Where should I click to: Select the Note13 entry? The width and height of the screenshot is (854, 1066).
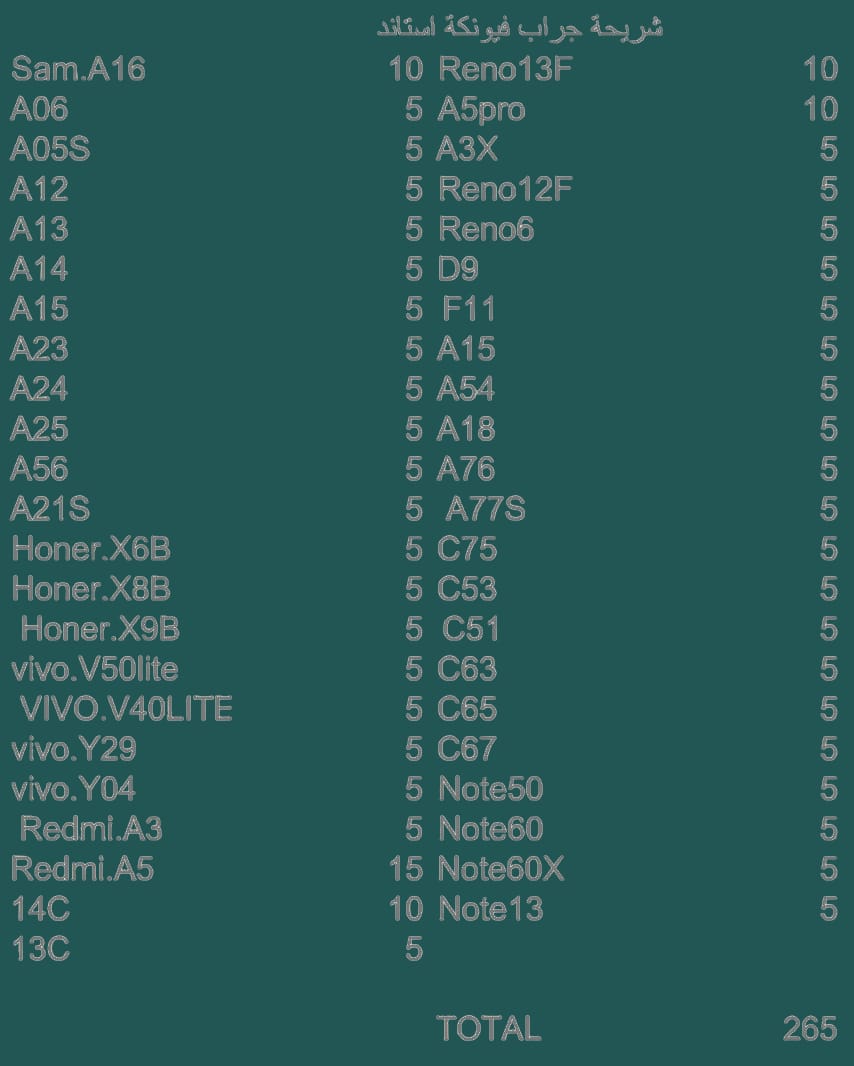click(491, 908)
